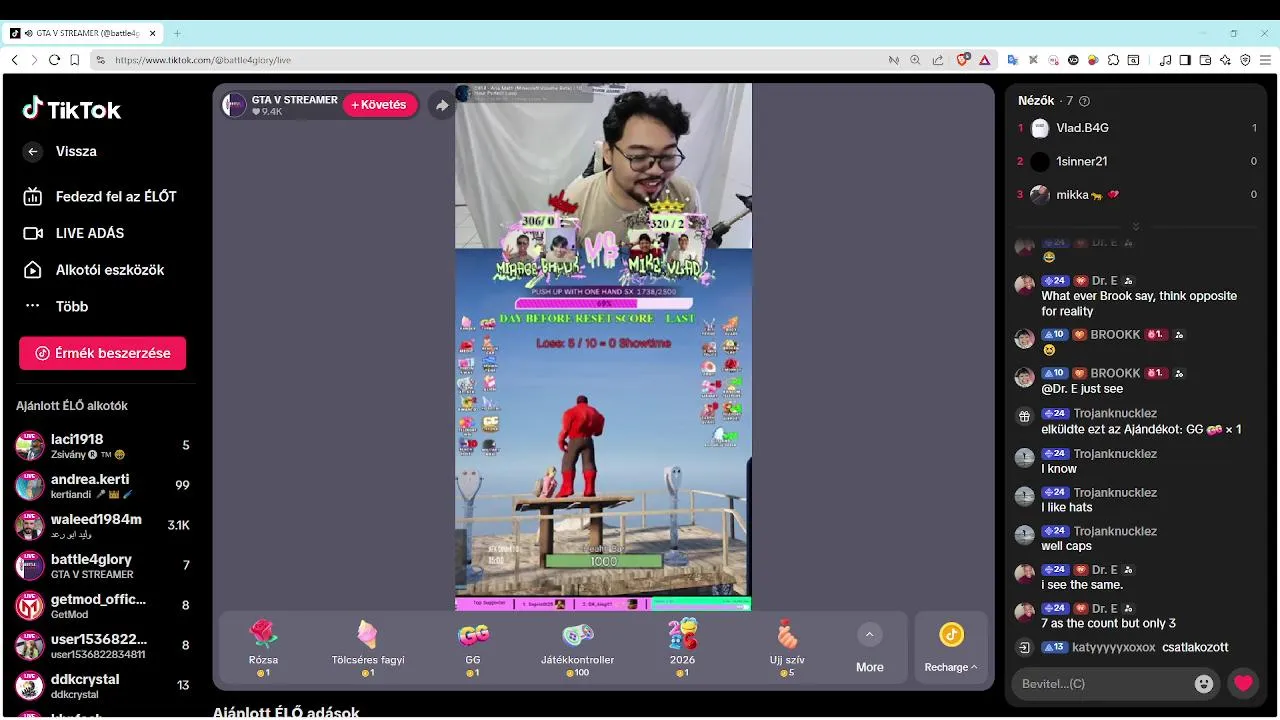Open the emoji picker in chat
The width and height of the screenshot is (1280, 720).
1204,684
